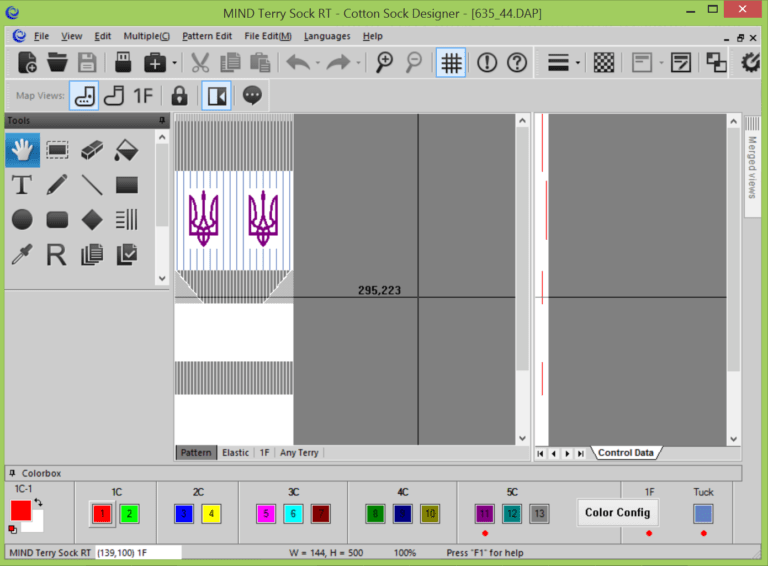Click the Color Config button
Viewport: 768px width, 566px height.
click(x=617, y=513)
